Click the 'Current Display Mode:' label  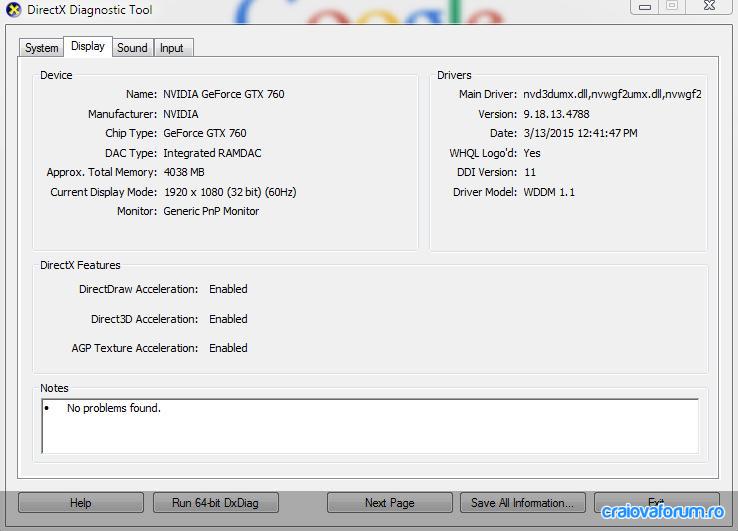point(104,192)
